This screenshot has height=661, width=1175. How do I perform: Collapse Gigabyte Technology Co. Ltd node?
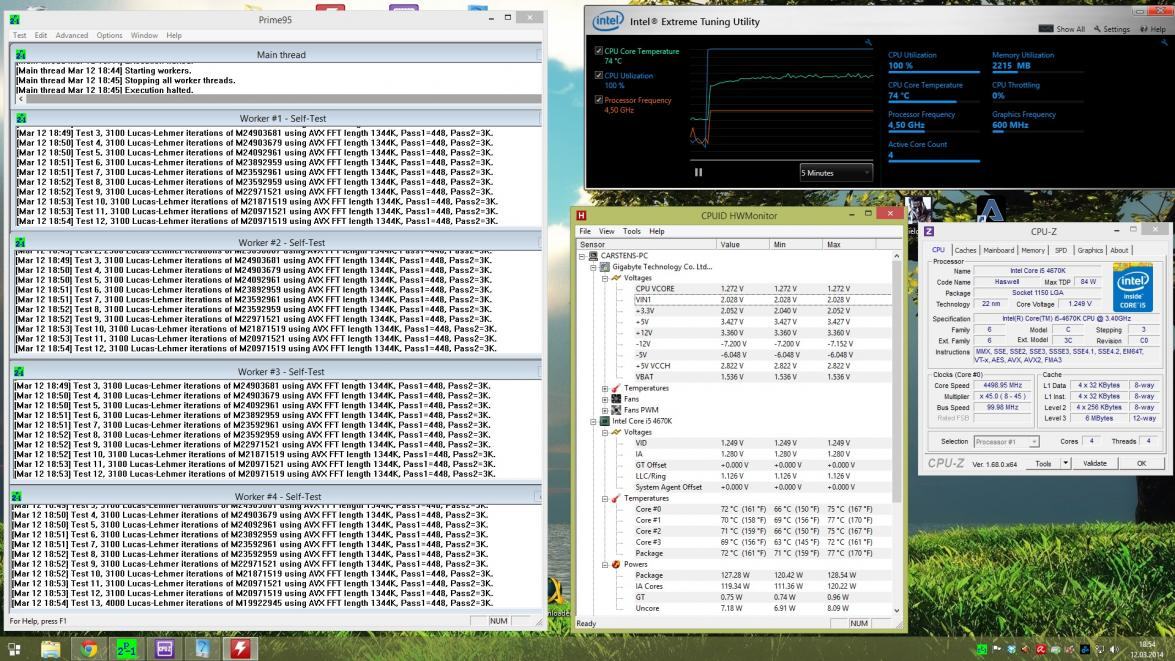pos(593,267)
